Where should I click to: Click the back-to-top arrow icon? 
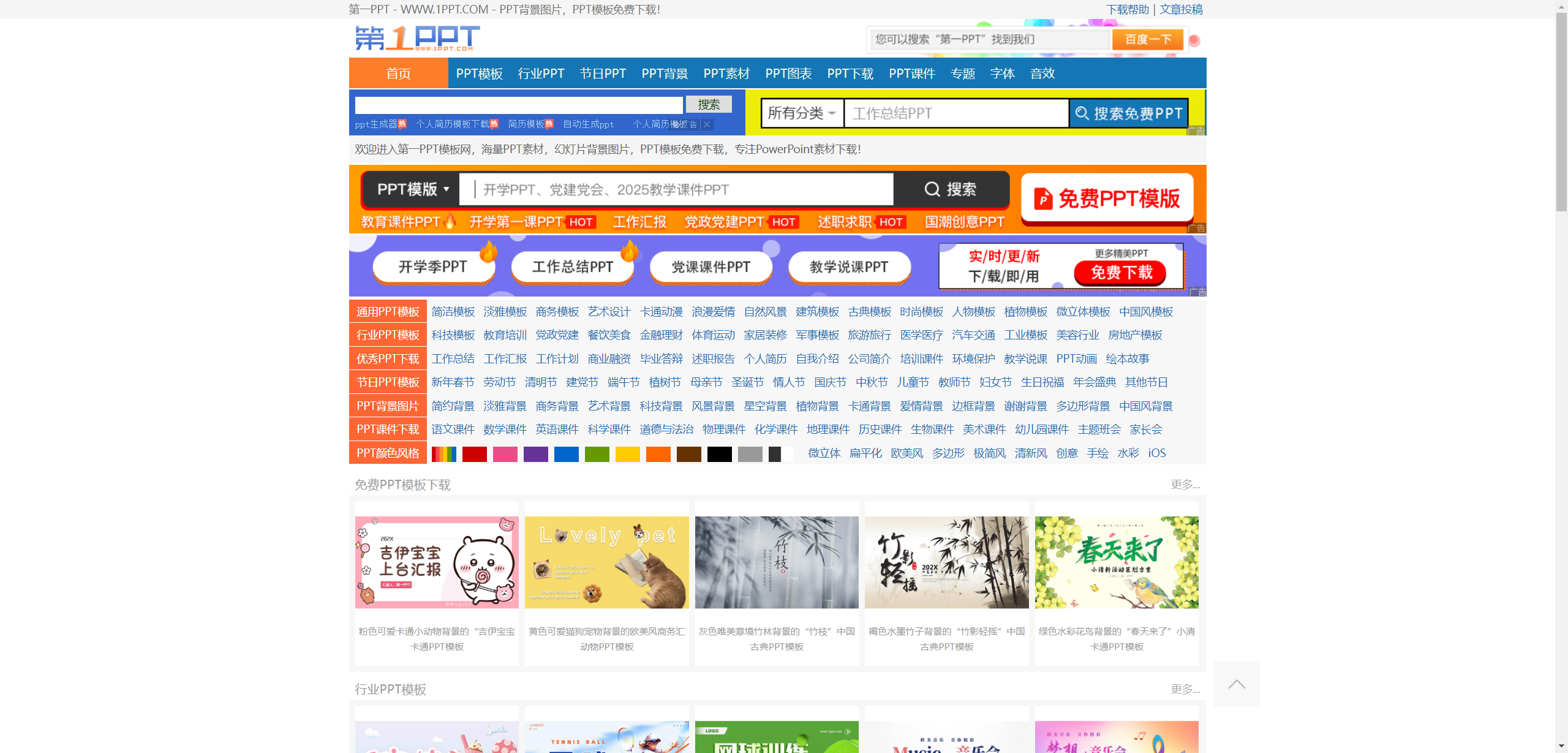[x=1237, y=684]
